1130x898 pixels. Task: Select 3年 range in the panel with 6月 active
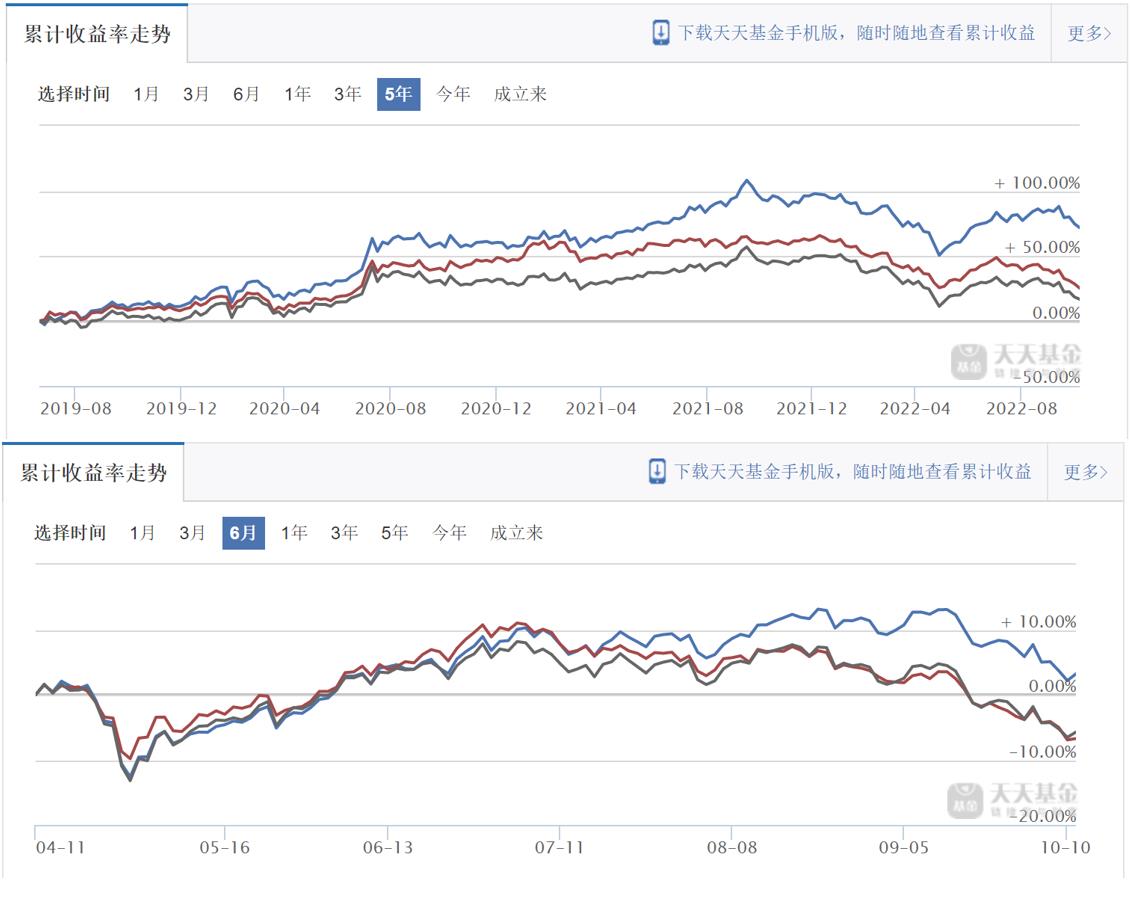tap(344, 533)
